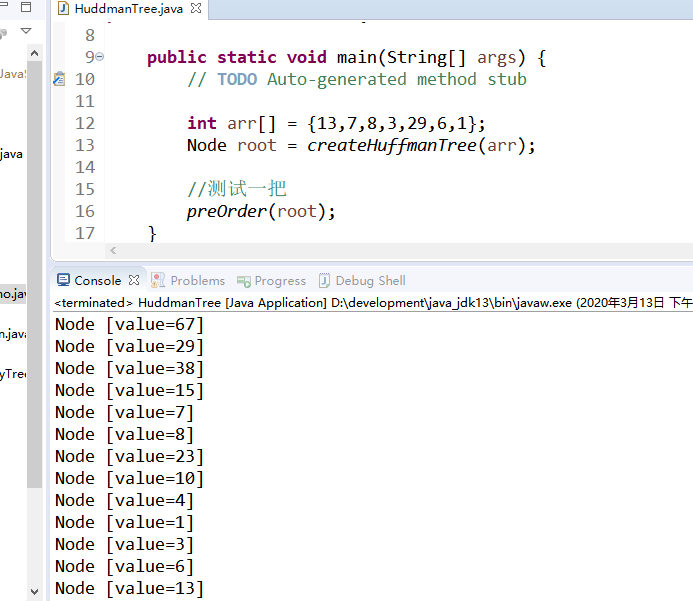Click the int keyword on line 12

tap(202, 123)
